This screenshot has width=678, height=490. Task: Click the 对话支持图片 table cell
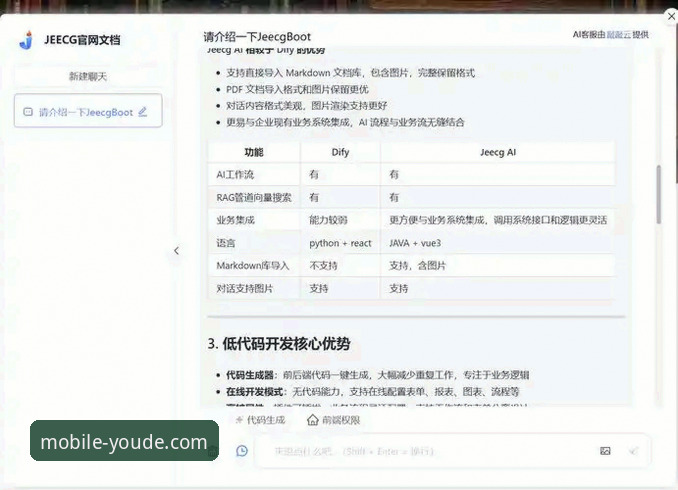254,288
